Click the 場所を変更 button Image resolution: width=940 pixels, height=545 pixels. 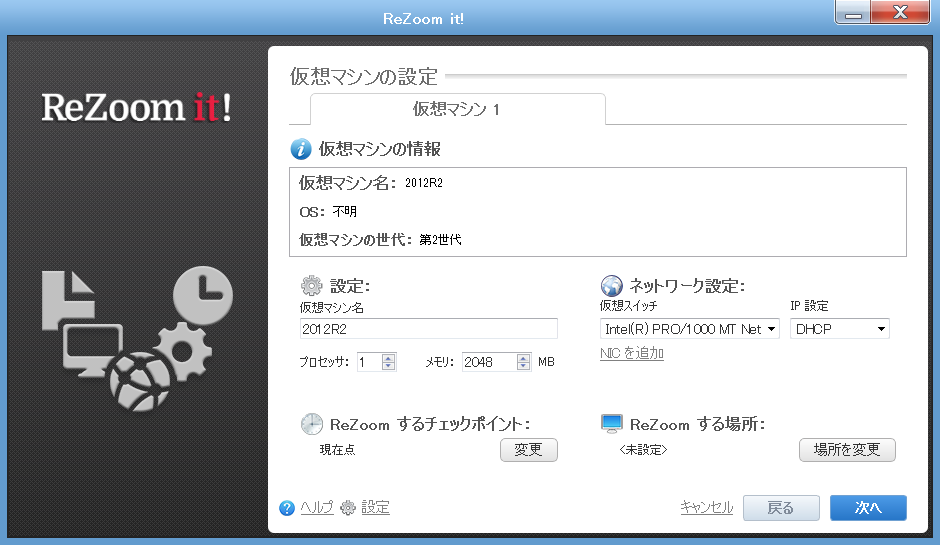pyautogui.click(x=847, y=450)
